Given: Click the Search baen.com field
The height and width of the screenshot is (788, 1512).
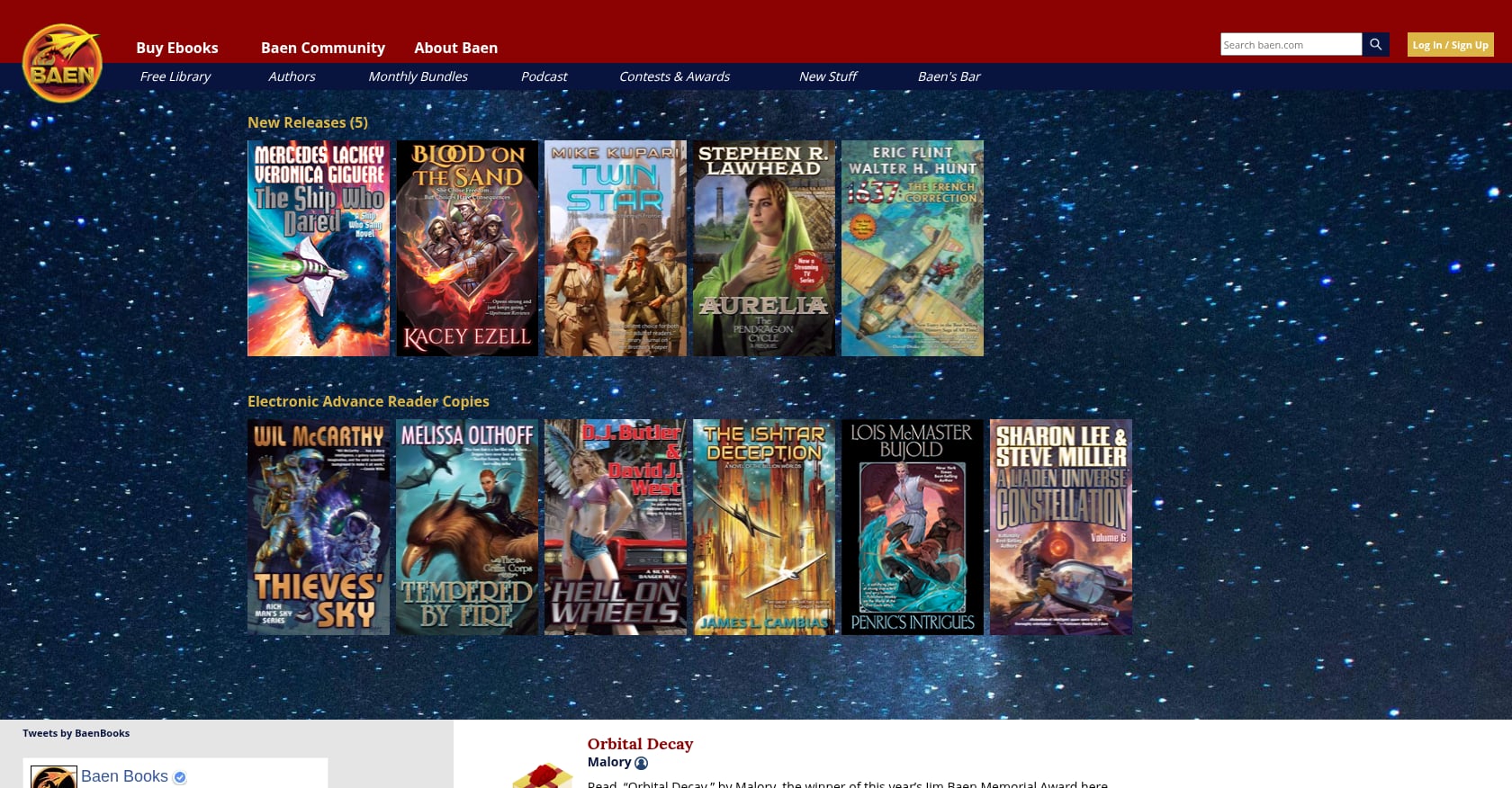Looking at the screenshot, I should click(x=1291, y=44).
